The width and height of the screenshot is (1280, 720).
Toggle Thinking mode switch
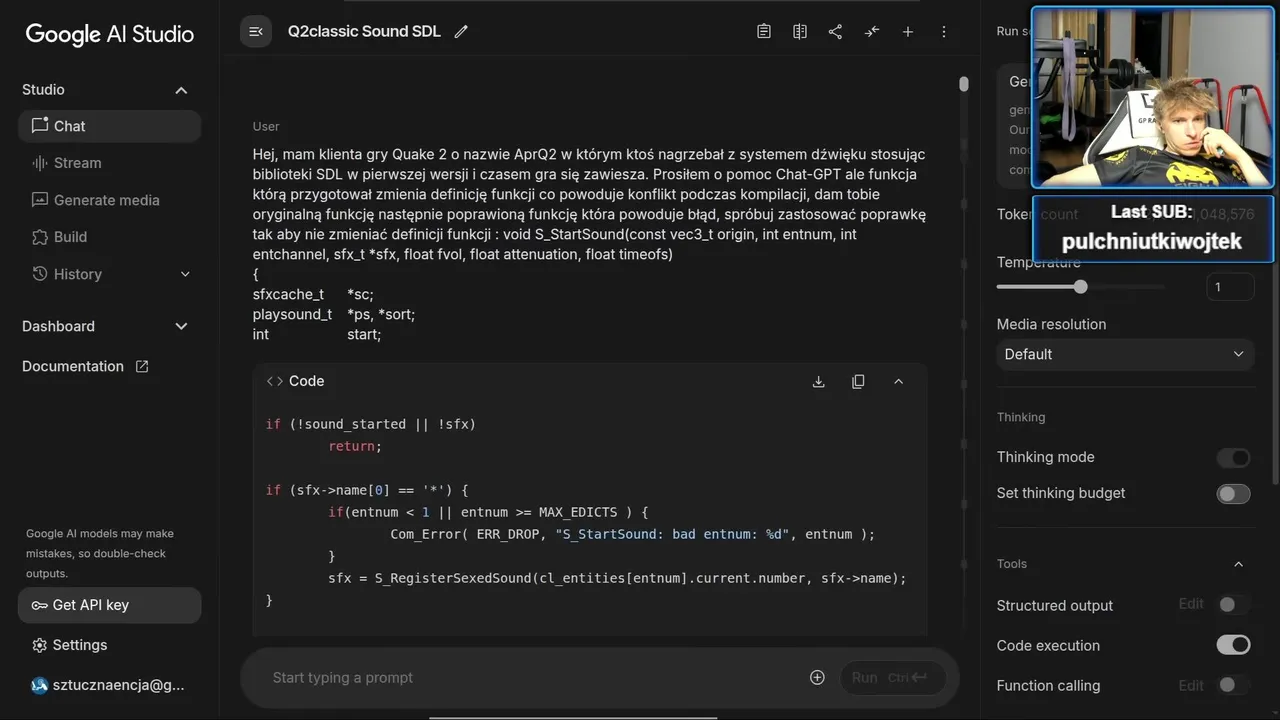coord(1233,458)
